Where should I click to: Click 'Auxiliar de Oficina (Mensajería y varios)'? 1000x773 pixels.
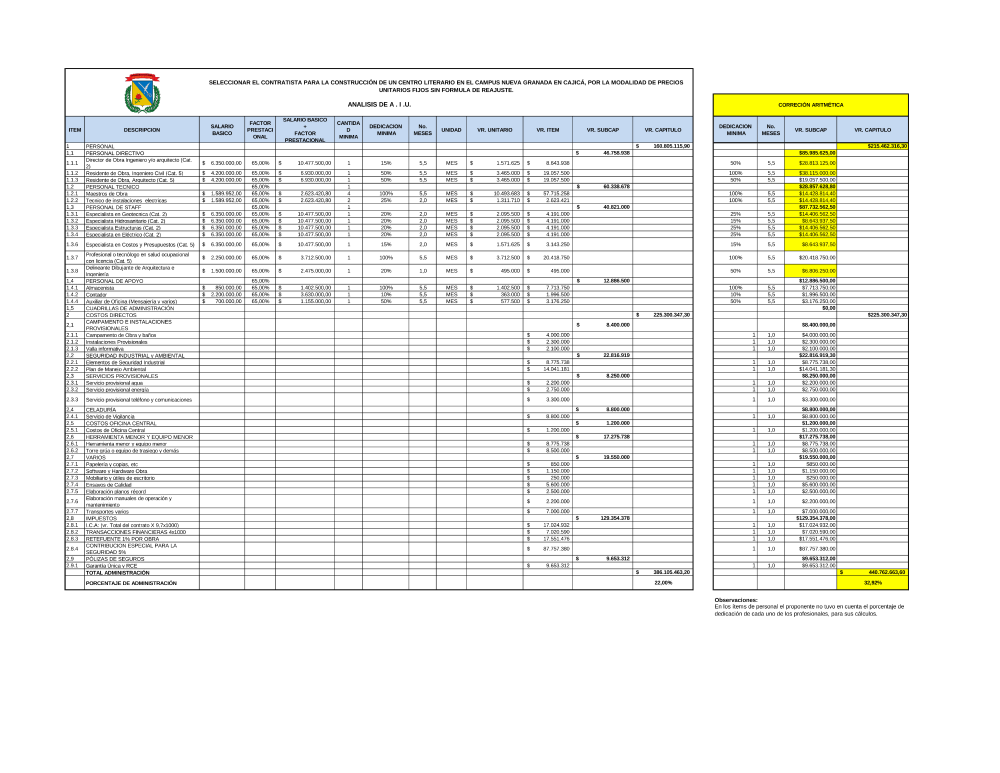(x=131, y=302)
